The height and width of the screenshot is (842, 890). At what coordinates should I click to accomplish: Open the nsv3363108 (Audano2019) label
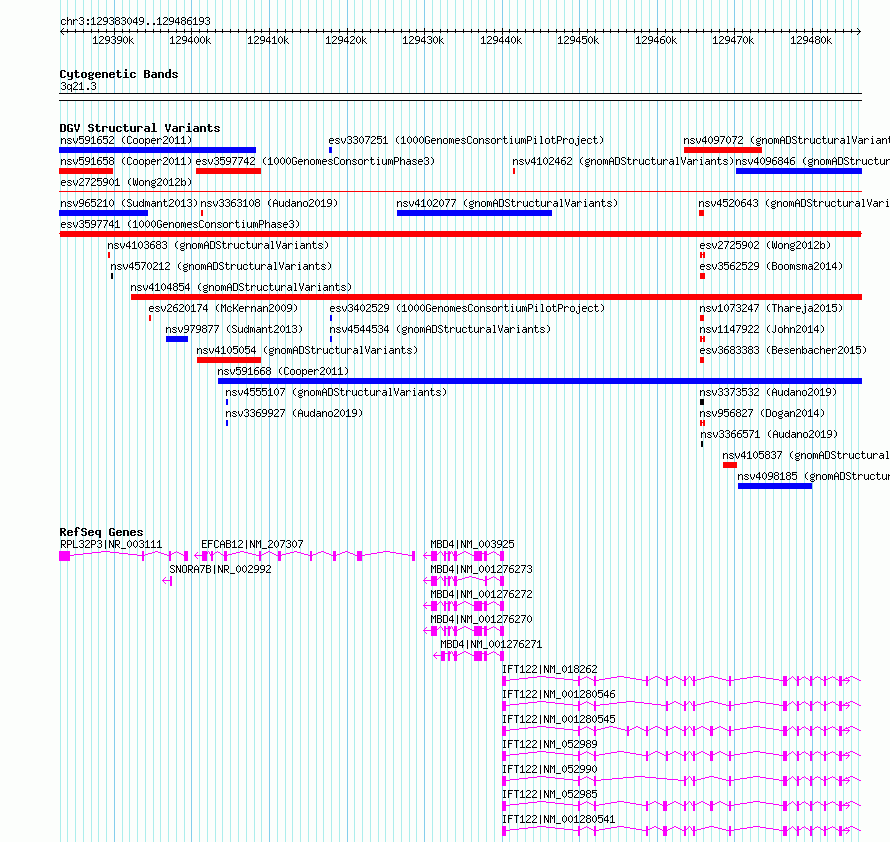pos(269,203)
